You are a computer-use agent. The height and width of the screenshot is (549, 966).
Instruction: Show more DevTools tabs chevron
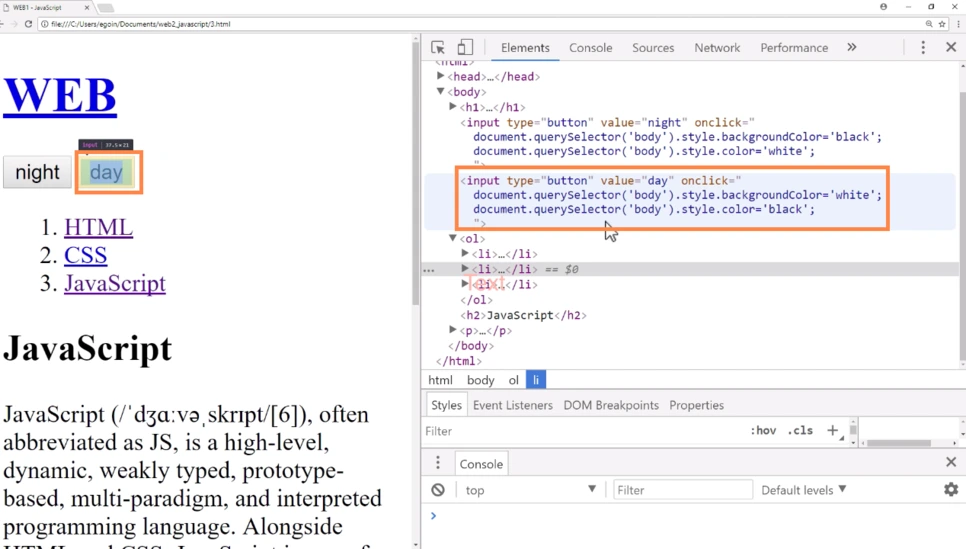coord(851,47)
